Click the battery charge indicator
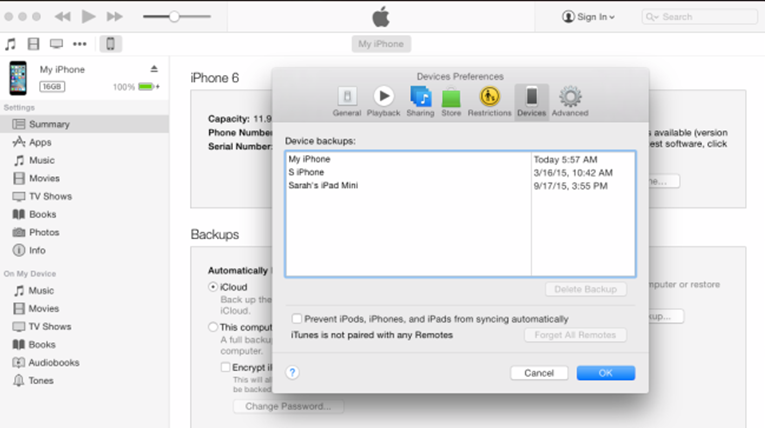This screenshot has width=765, height=428. click(x=148, y=87)
